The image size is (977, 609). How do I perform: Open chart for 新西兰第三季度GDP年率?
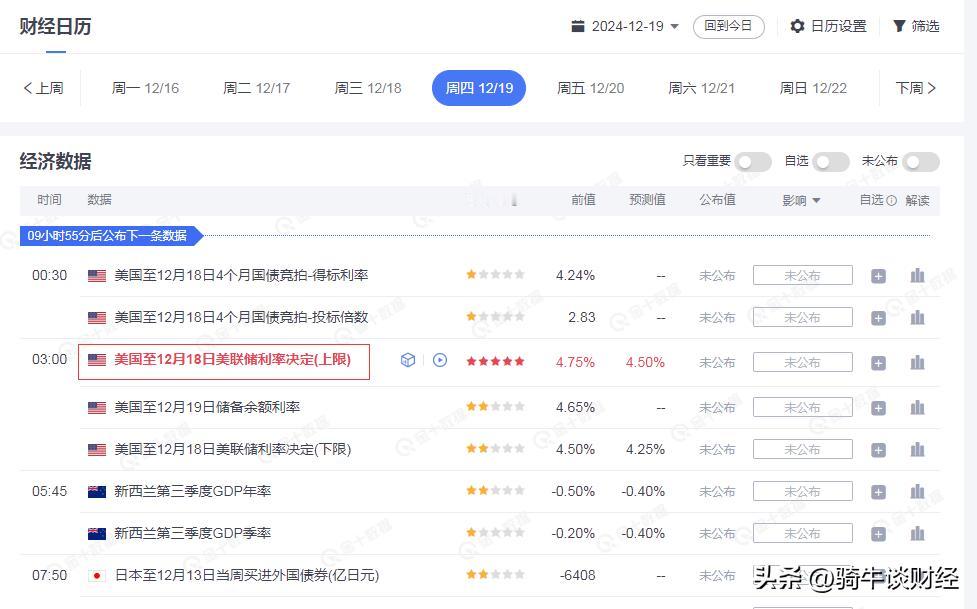pyautogui.click(x=917, y=491)
